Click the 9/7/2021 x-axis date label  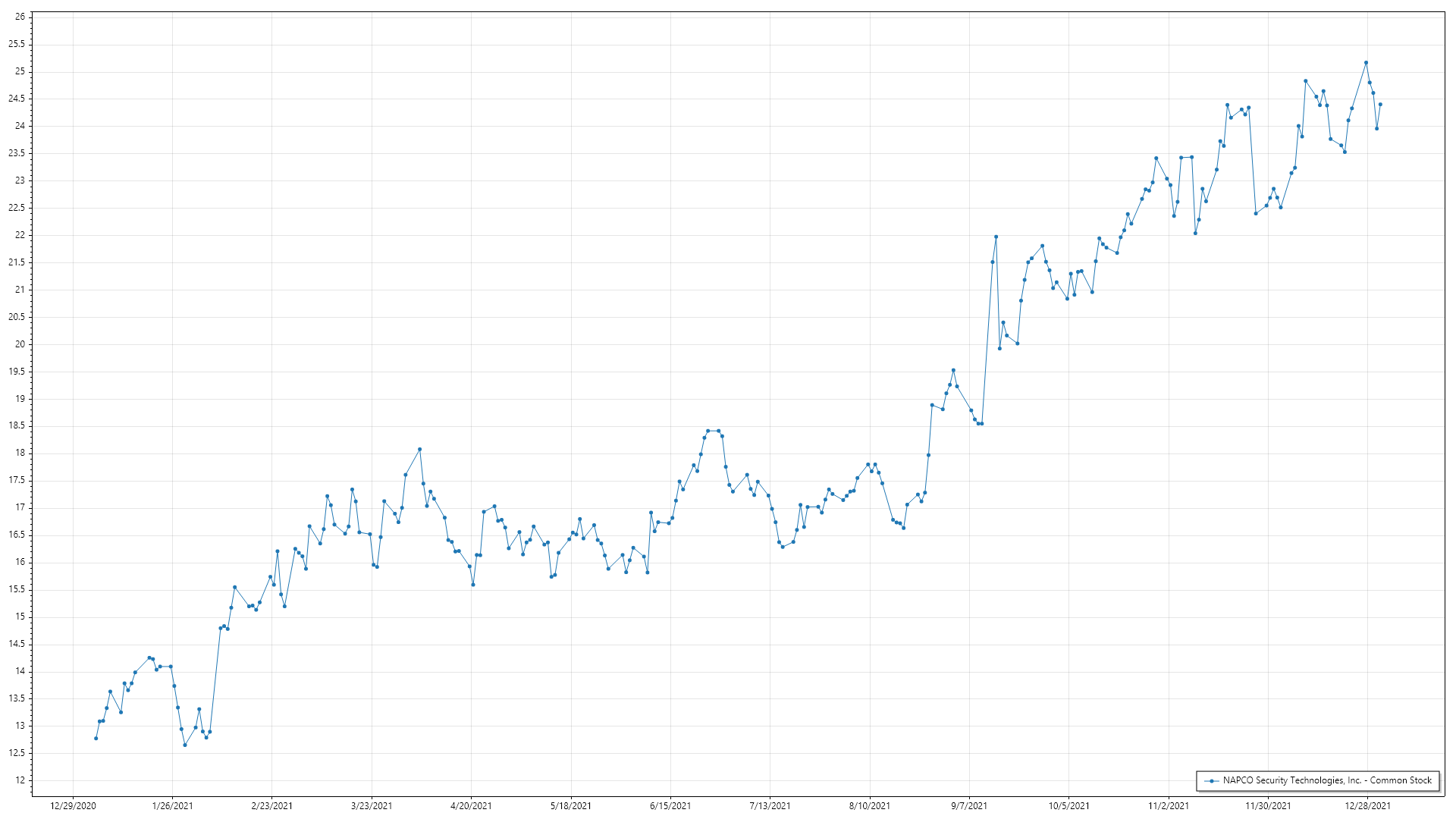[x=969, y=806]
